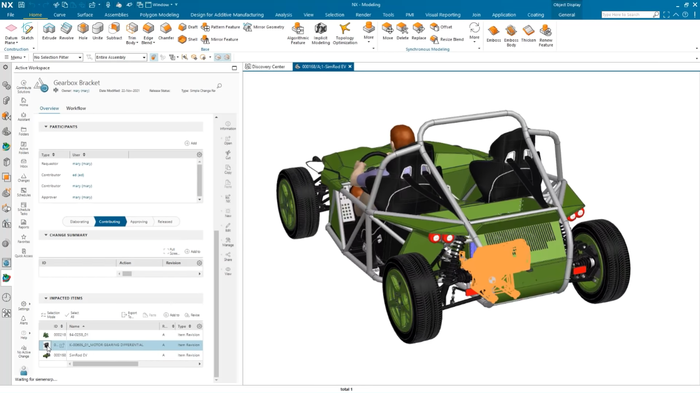Image resolution: width=700 pixels, height=393 pixels.
Task: Click the Mirror Geometry tool
Action: coord(264,27)
